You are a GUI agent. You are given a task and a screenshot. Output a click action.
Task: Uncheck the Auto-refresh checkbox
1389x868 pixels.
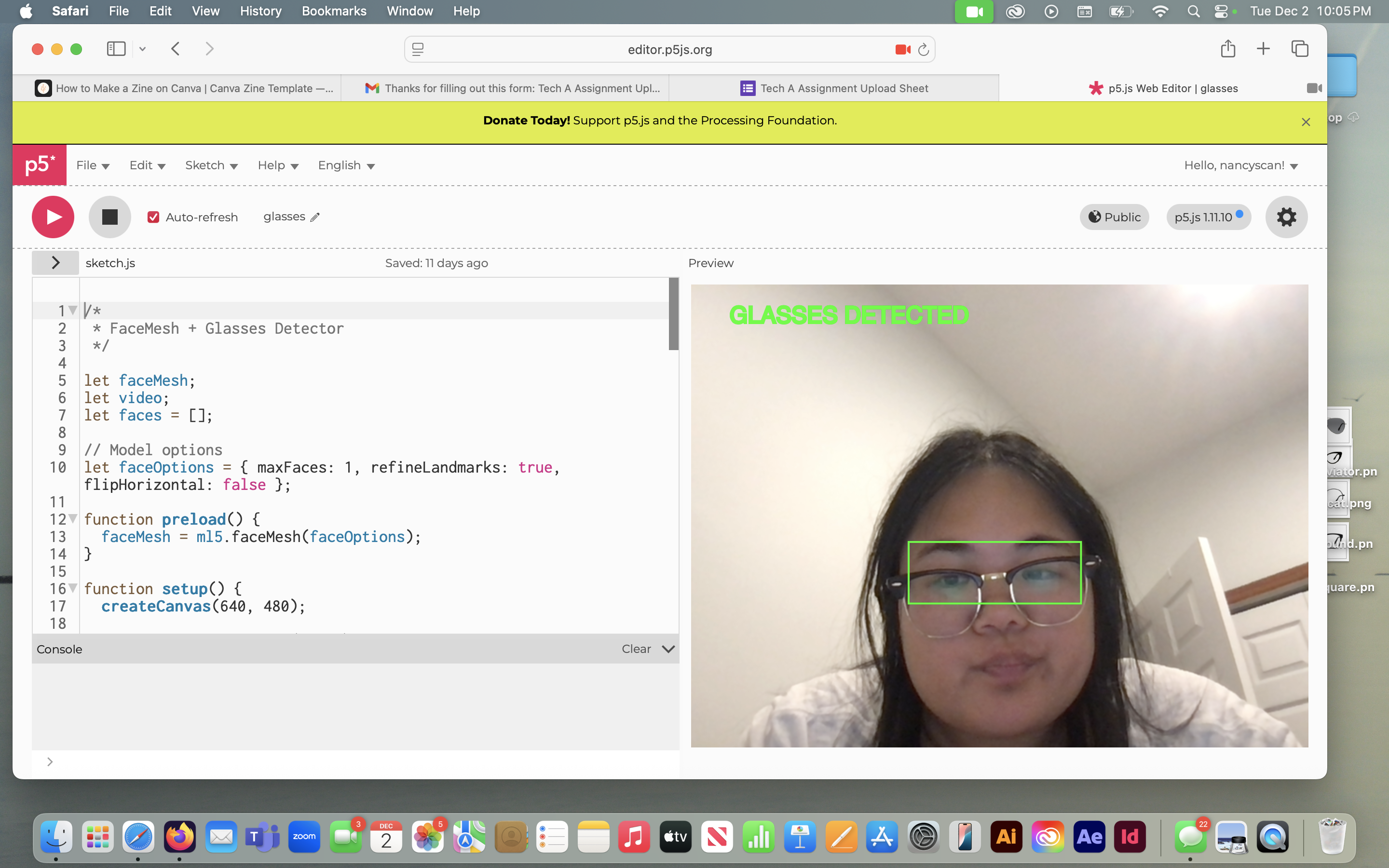pyautogui.click(x=153, y=217)
